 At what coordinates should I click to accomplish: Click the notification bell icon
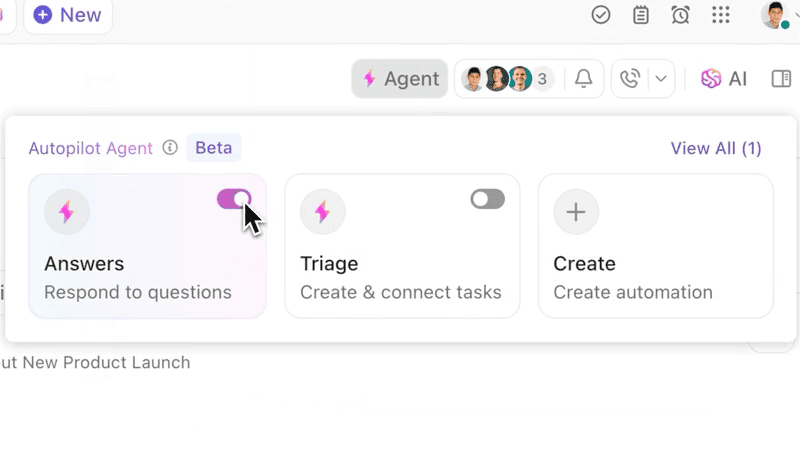(x=583, y=79)
